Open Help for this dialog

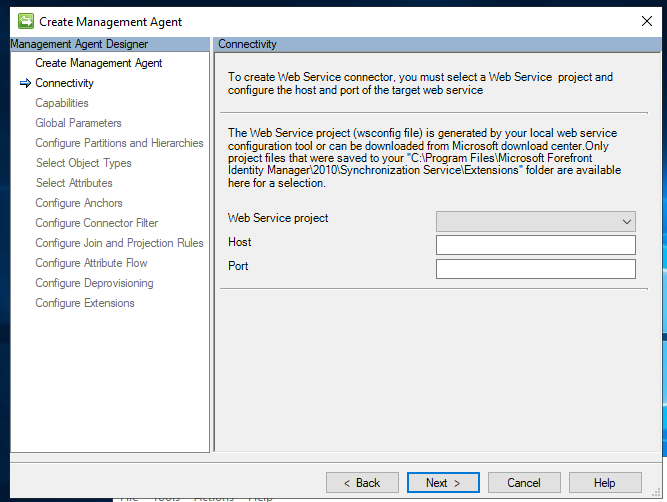pyautogui.click(x=604, y=483)
